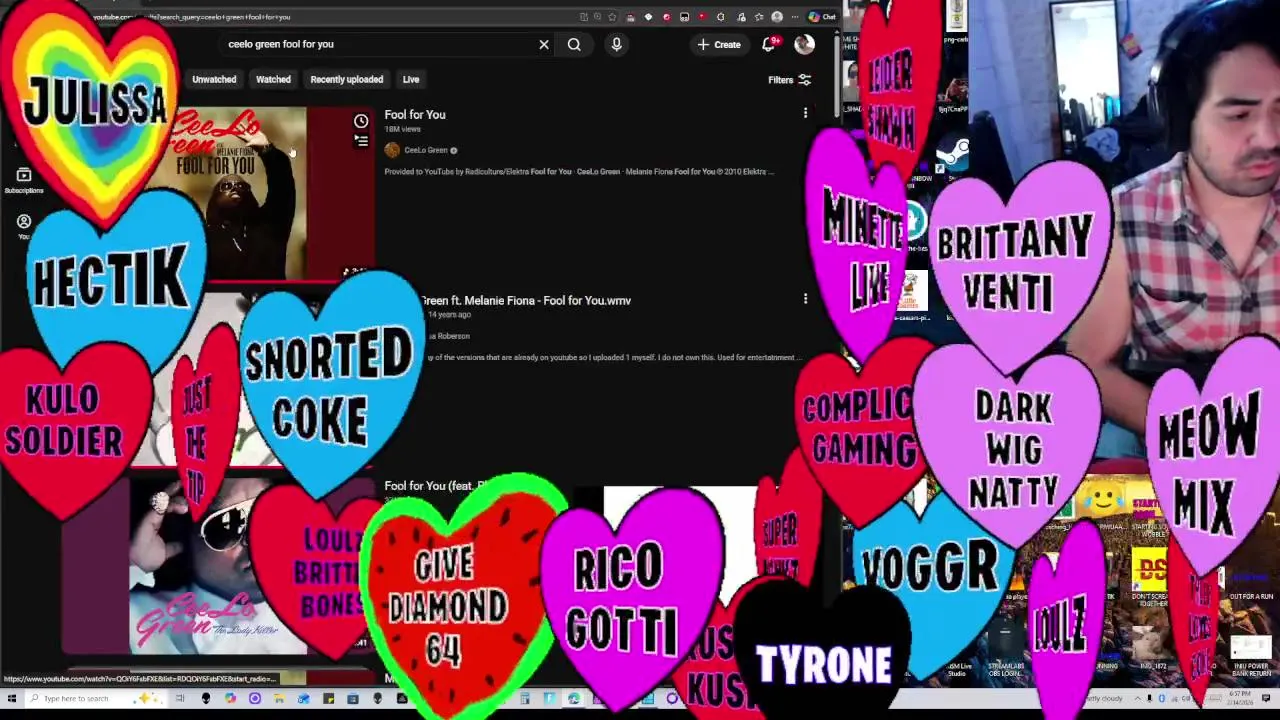Screen dimensions: 1280x720
Task: Select the Watched filter chip
Action: coord(273,79)
